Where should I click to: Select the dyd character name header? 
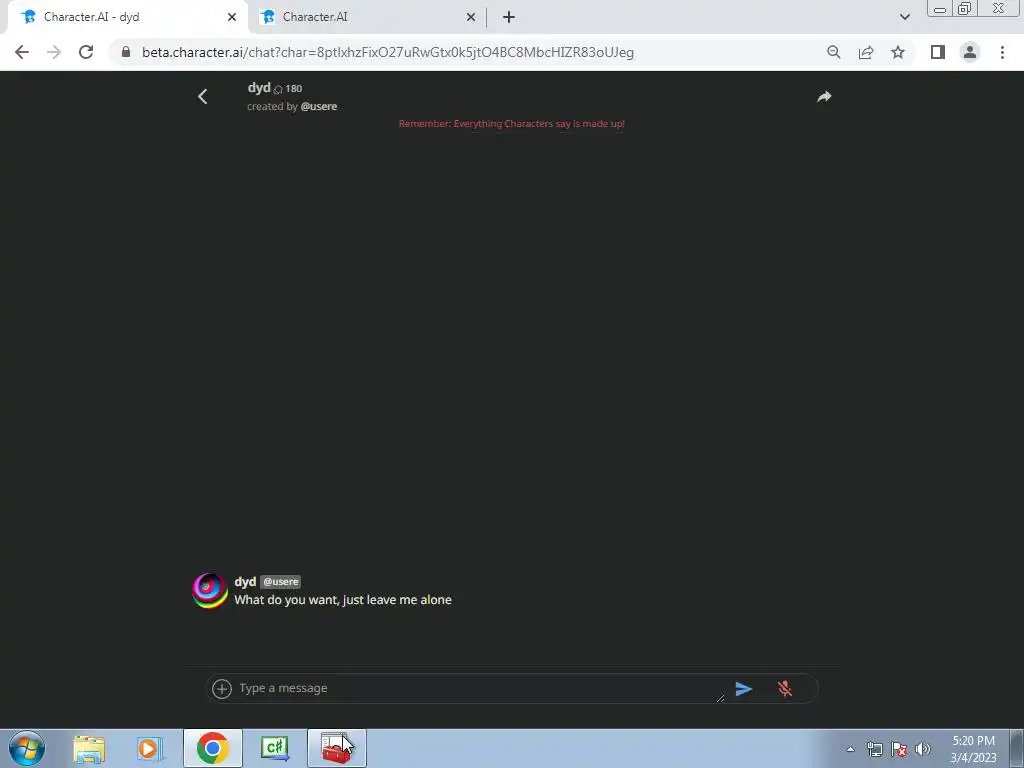click(x=259, y=88)
